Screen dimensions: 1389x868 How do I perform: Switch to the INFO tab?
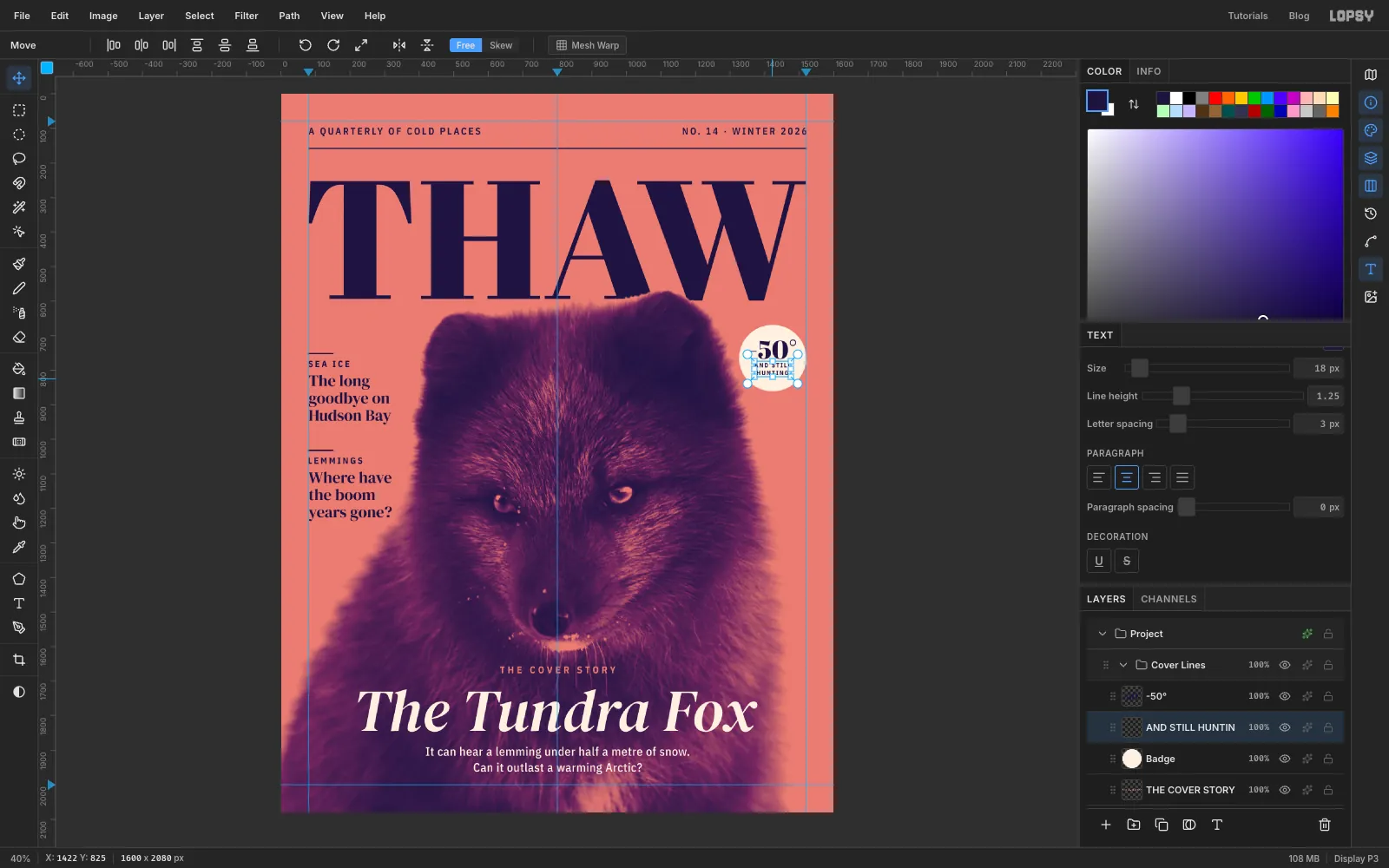click(1149, 71)
